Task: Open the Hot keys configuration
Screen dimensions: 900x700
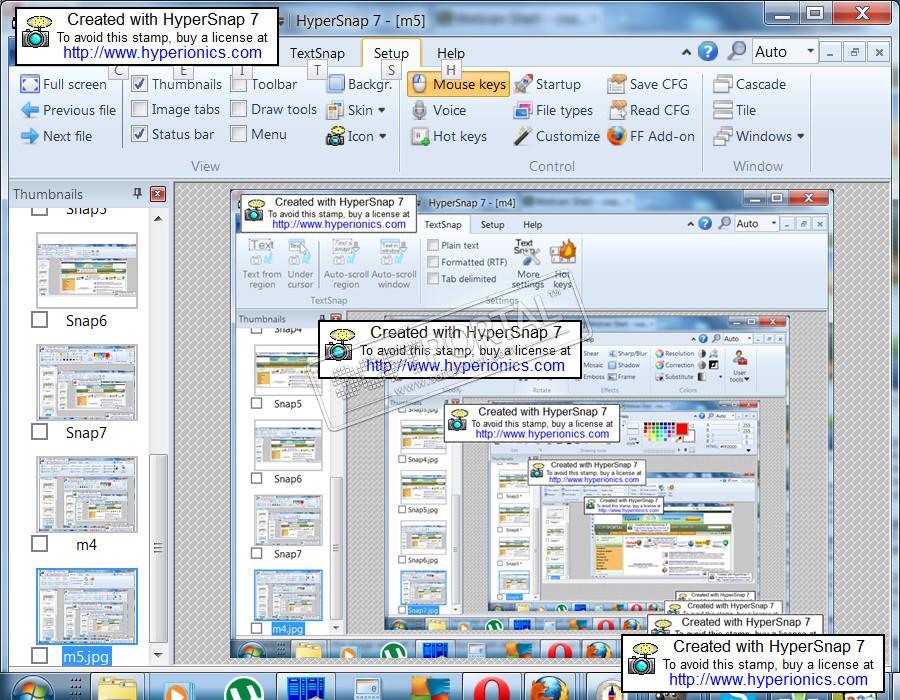Action: click(x=449, y=137)
